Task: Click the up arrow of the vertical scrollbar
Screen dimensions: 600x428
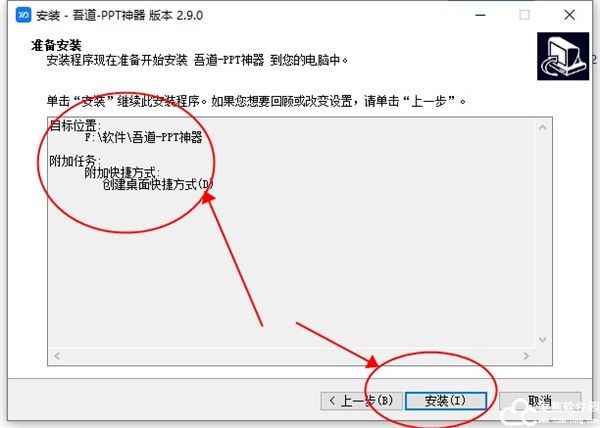Action: point(543,127)
